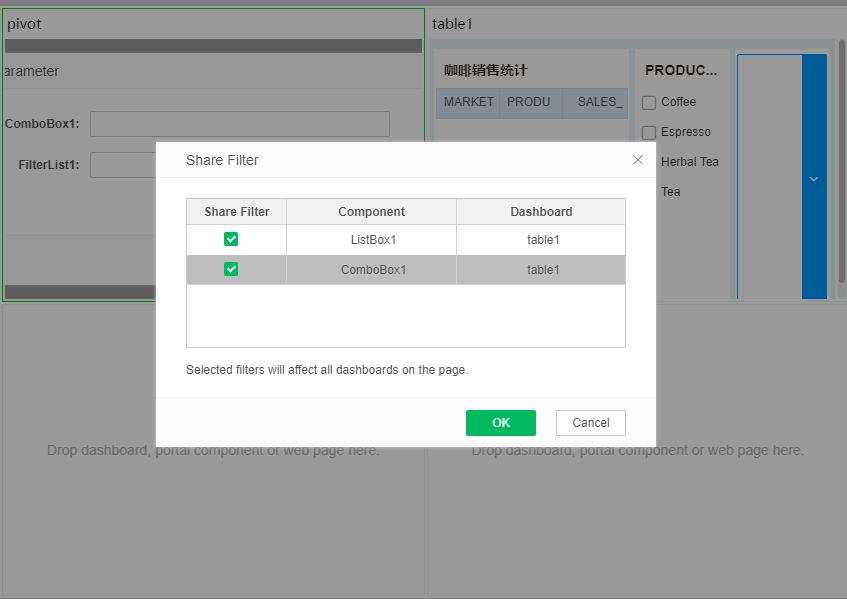Click the MARKET table column header

coord(468,103)
